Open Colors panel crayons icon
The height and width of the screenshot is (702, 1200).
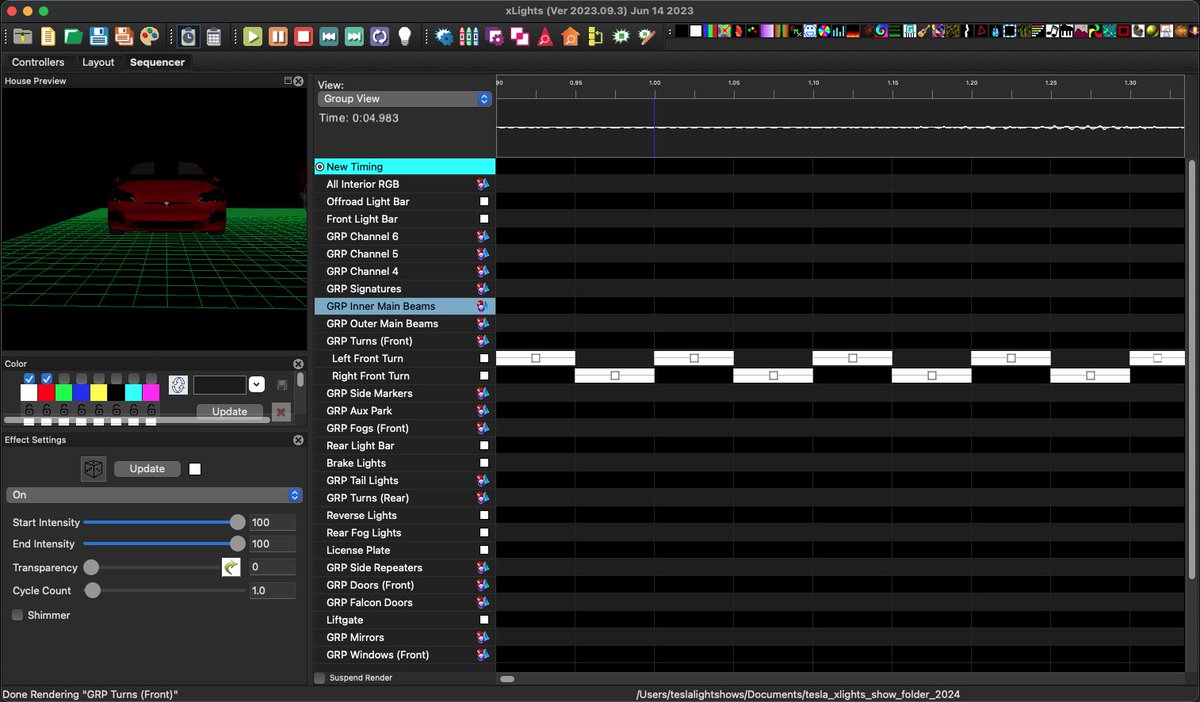click(469, 36)
